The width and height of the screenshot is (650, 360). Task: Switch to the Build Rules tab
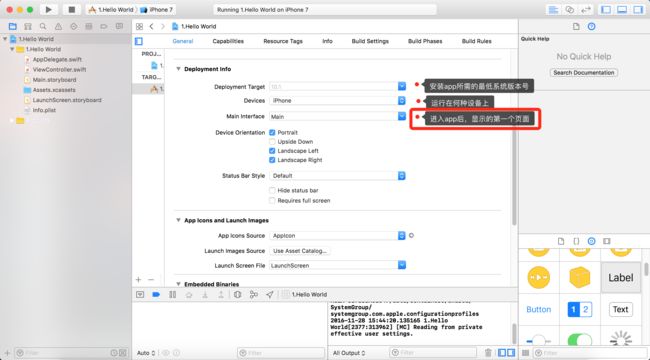[477, 41]
